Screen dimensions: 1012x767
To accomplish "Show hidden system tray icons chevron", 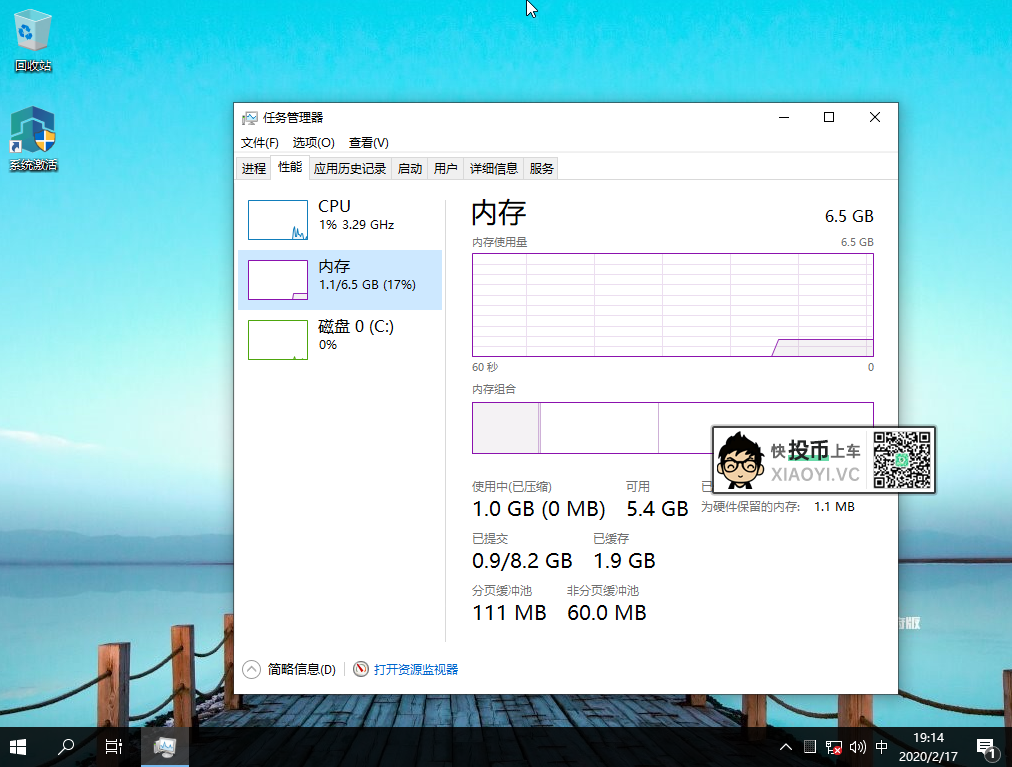I will 786,747.
